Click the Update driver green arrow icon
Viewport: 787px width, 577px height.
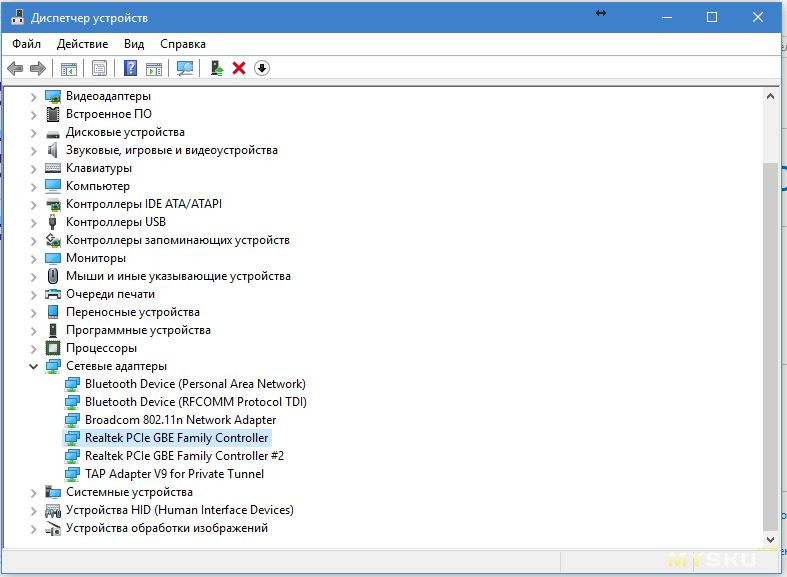click(x=216, y=68)
